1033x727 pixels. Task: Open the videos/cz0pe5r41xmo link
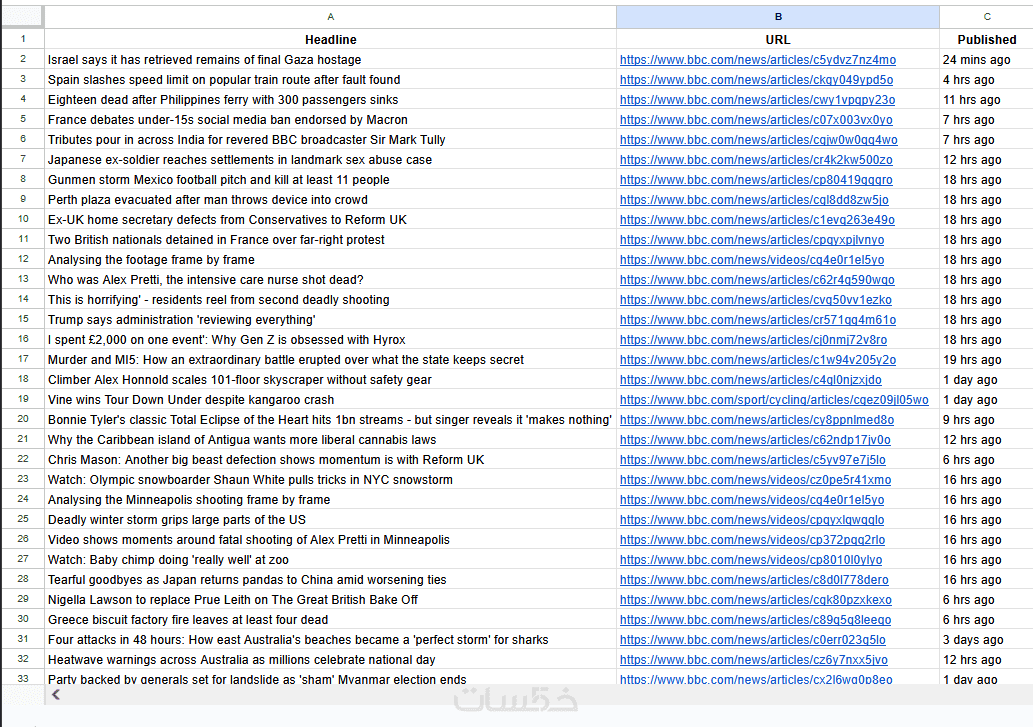pos(756,480)
